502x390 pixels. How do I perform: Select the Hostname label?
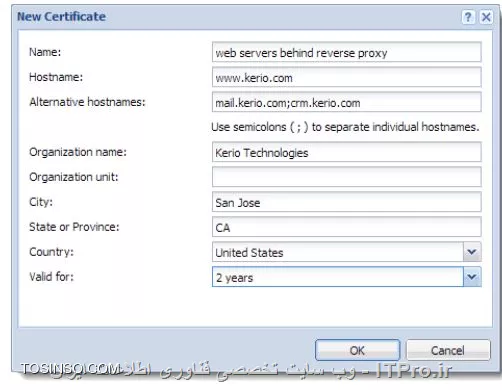(x=56, y=77)
